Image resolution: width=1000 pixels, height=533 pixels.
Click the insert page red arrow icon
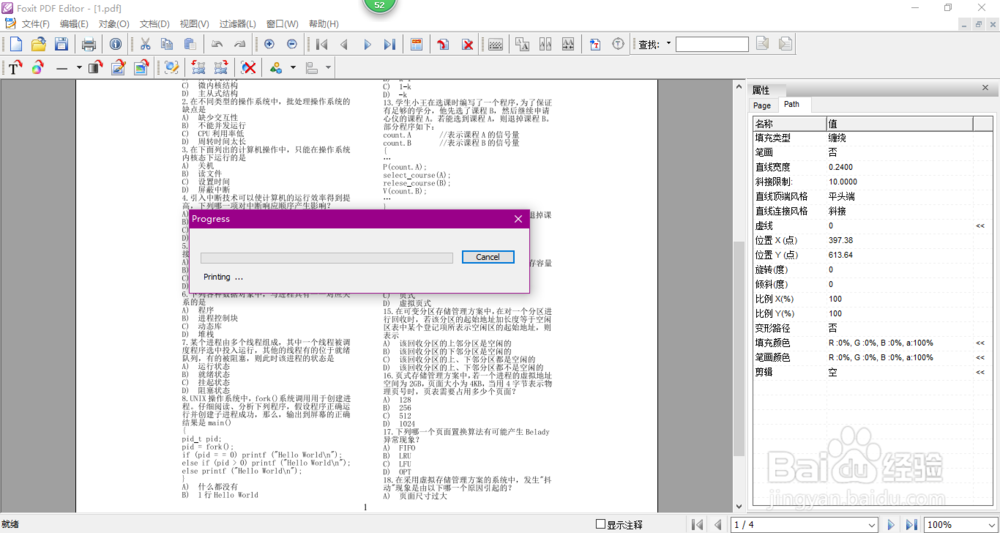(x=444, y=44)
